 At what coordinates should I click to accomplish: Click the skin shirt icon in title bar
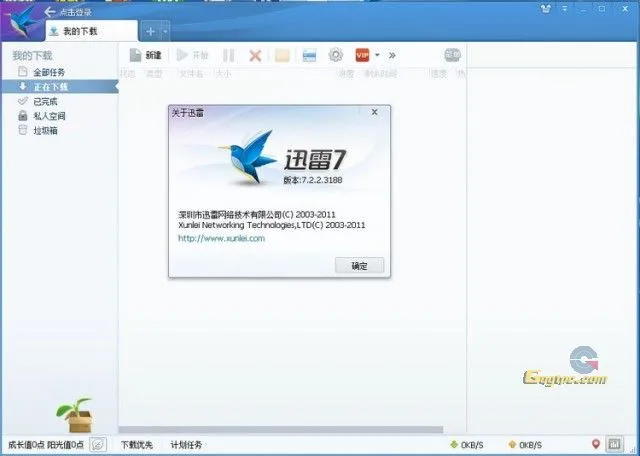point(546,9)
